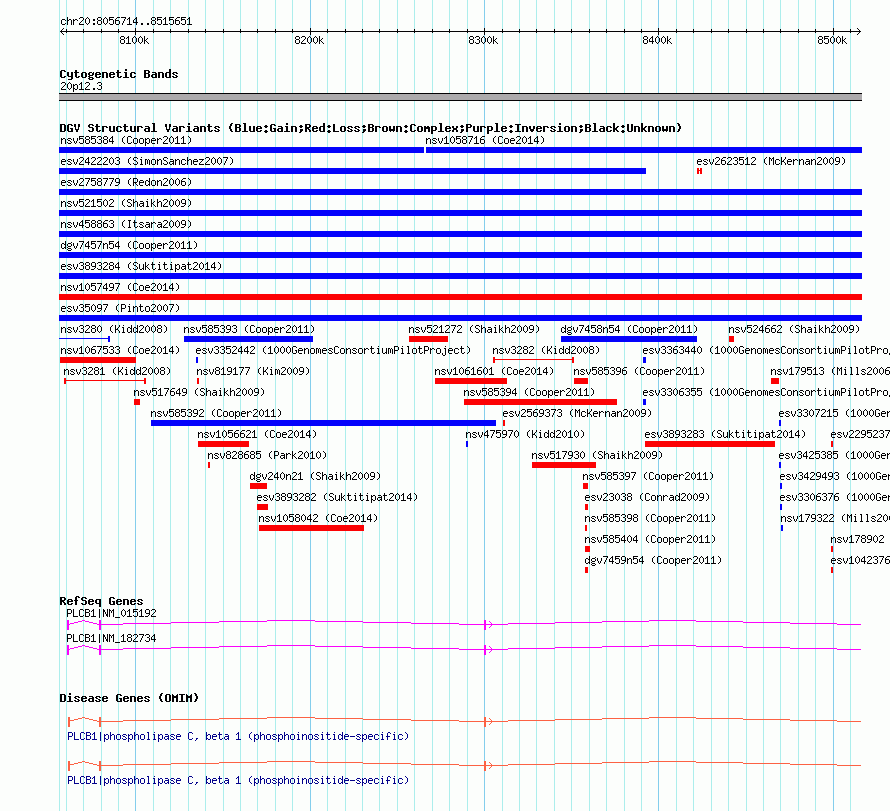
Task: Select nsv585392 (Cooper2011) label
Action: pos(216,413)
